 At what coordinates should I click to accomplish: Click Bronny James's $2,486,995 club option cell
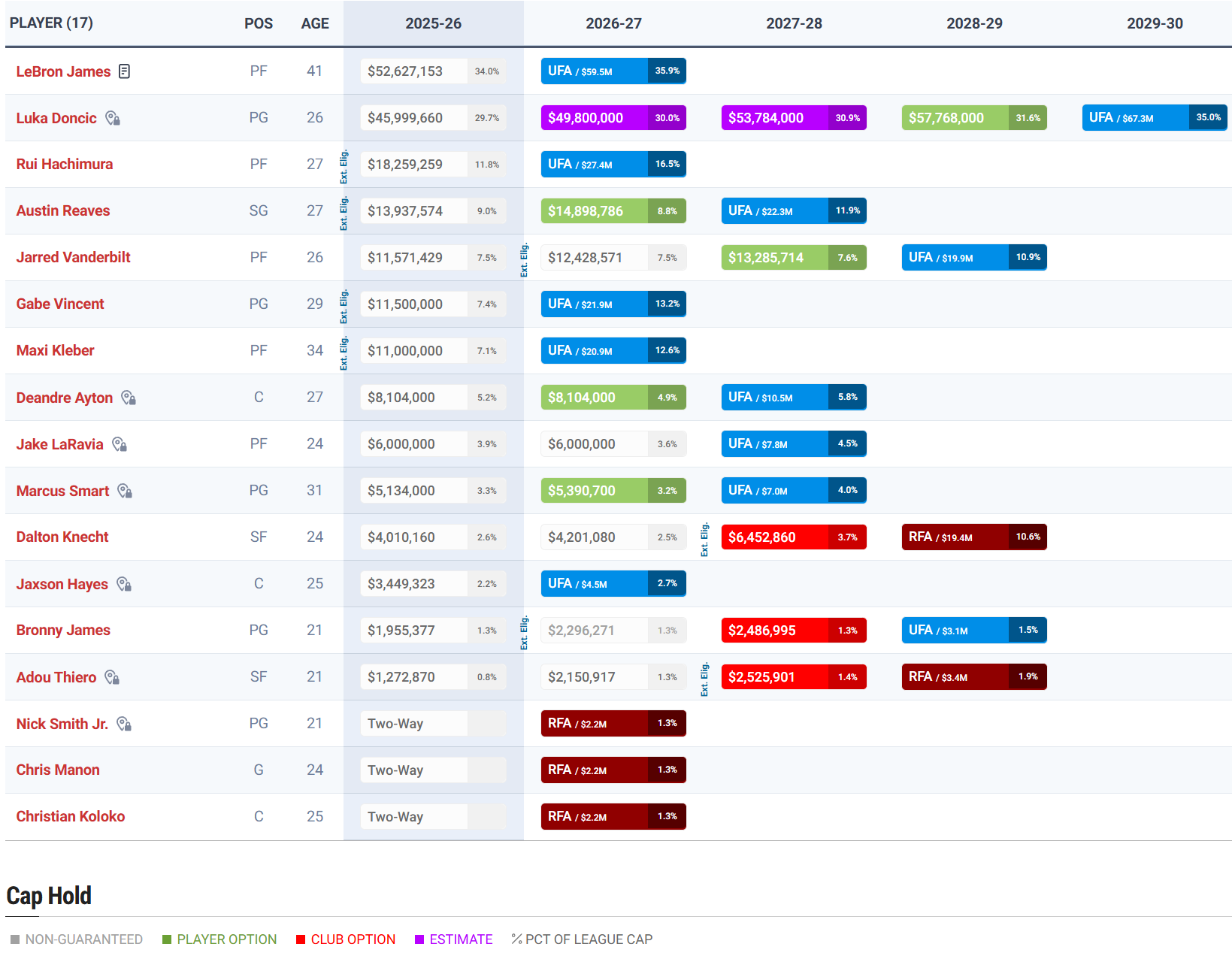click(795, 631)
